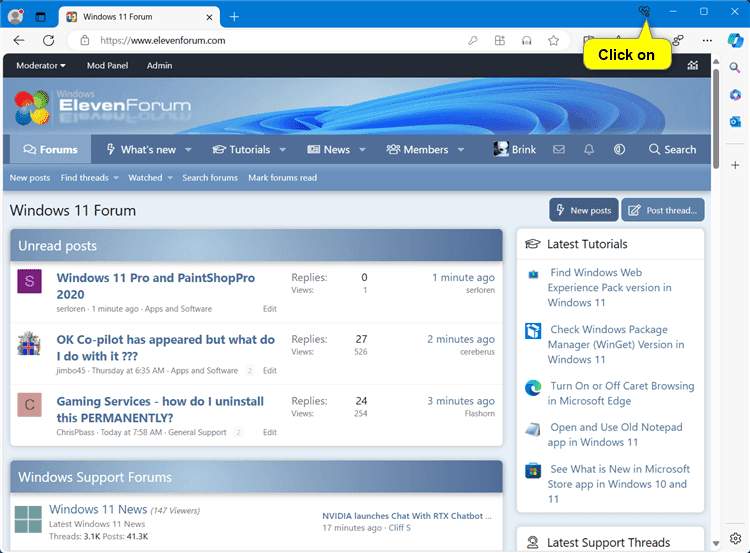Click the Post thread... button
The height and width of the screenshot is (553, 750).
pyautogui.click(x=662, y=210)
